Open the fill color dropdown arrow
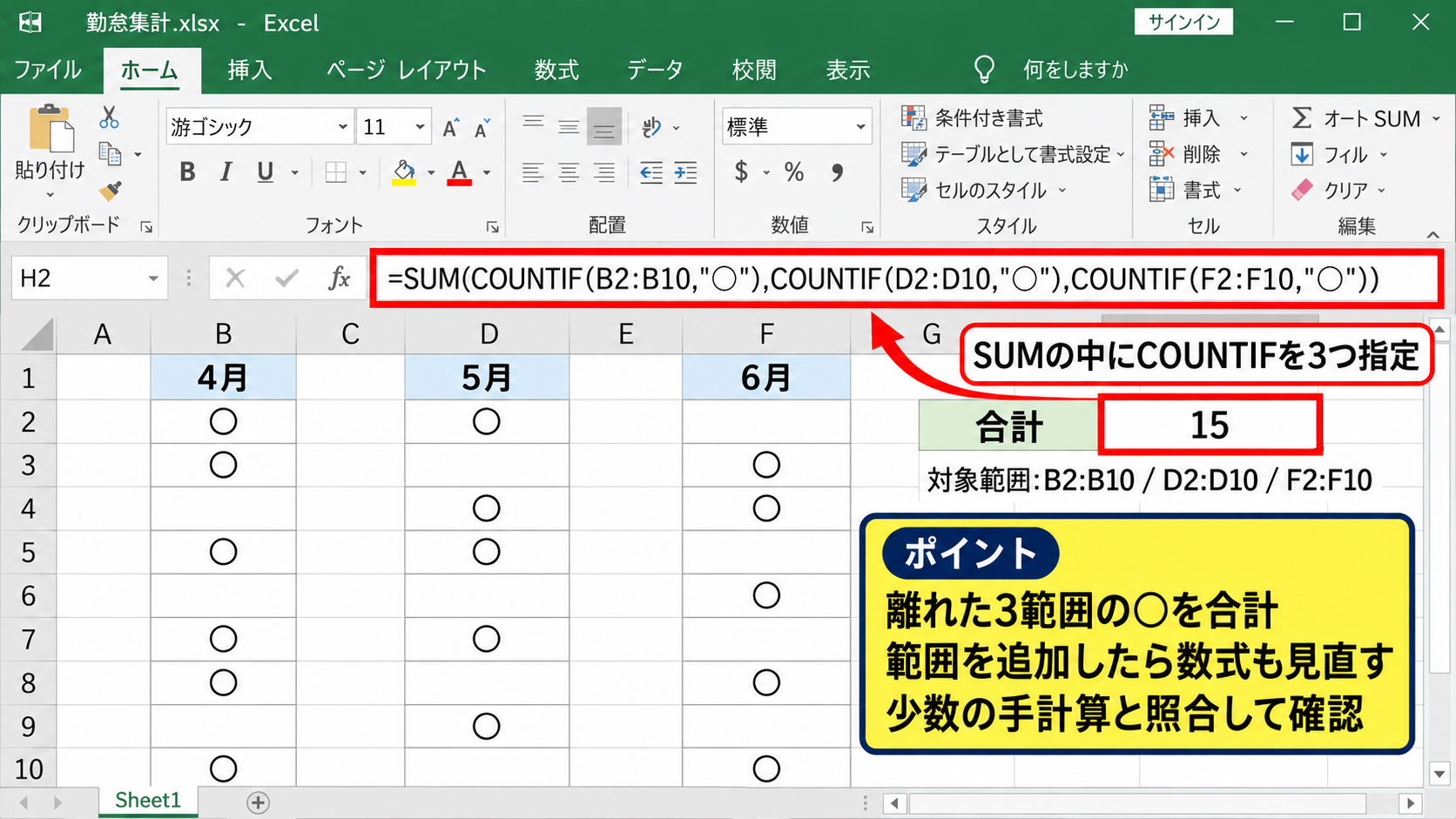The width and height of the screenshot is (1456, 819). [431, 173]
